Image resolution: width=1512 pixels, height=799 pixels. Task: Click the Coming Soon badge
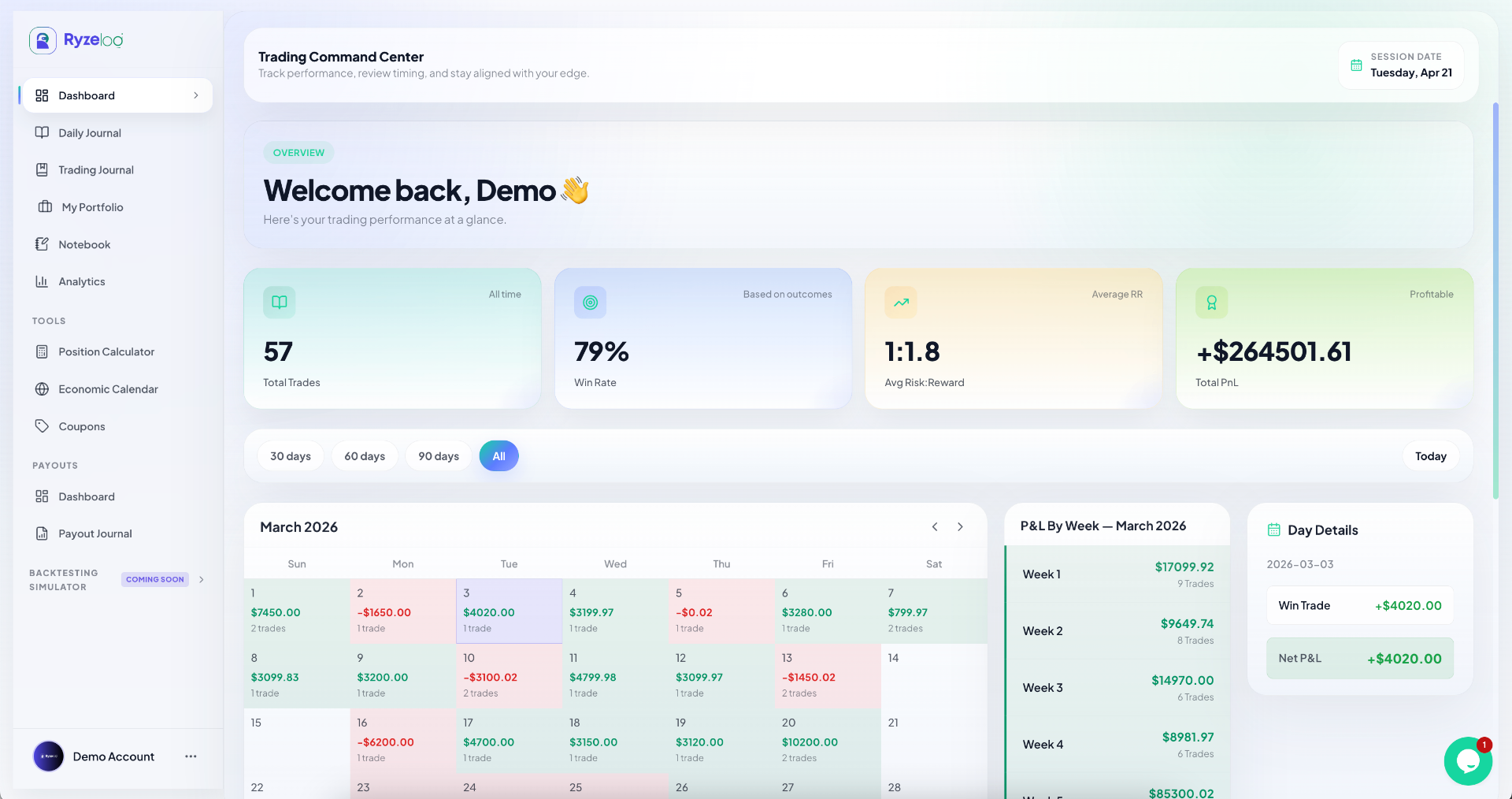(155, 579)
